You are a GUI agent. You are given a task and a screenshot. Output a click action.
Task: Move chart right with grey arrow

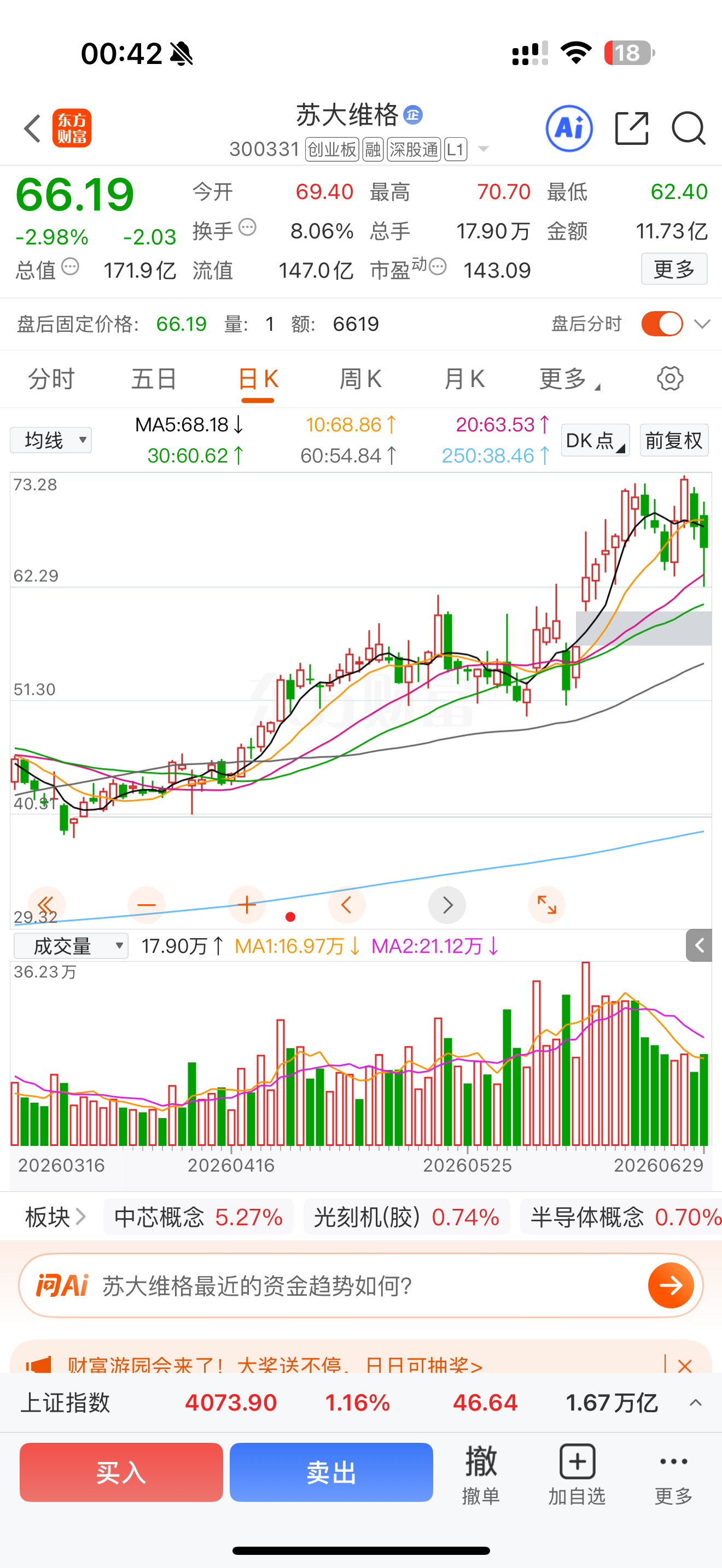click(447, 905)
